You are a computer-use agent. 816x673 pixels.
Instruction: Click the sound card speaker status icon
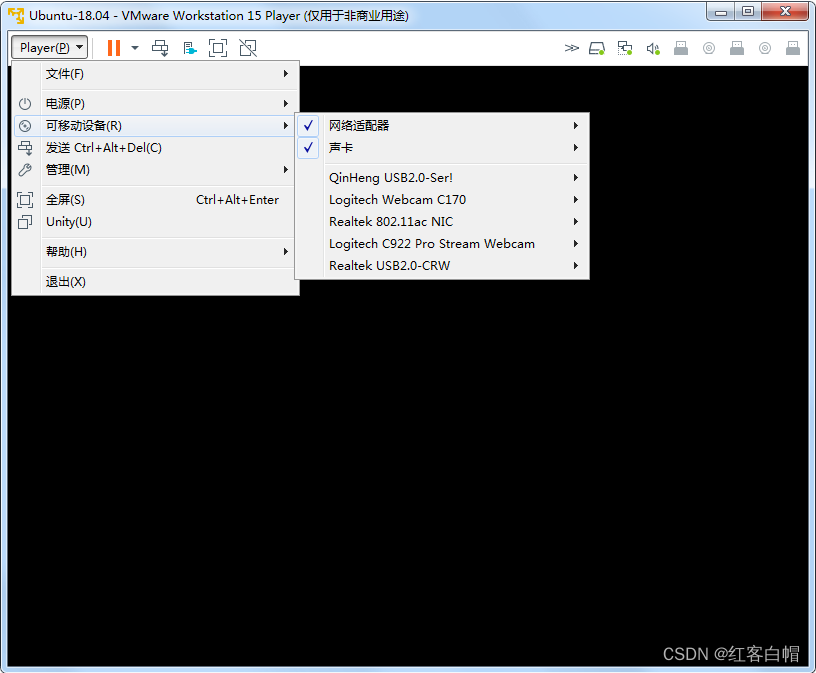click(653, 48)
